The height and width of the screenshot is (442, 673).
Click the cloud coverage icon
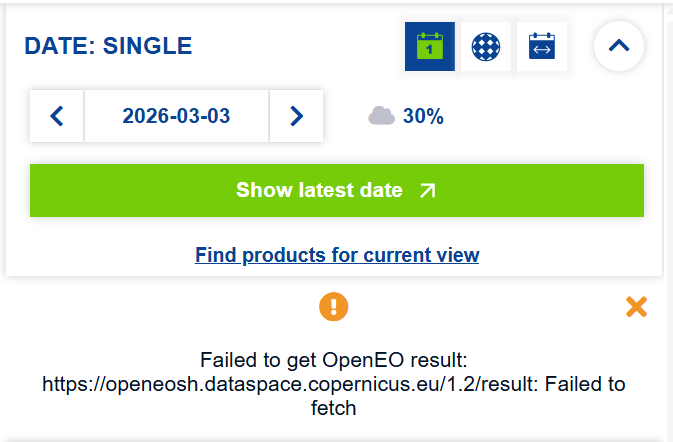click(381, 116)
